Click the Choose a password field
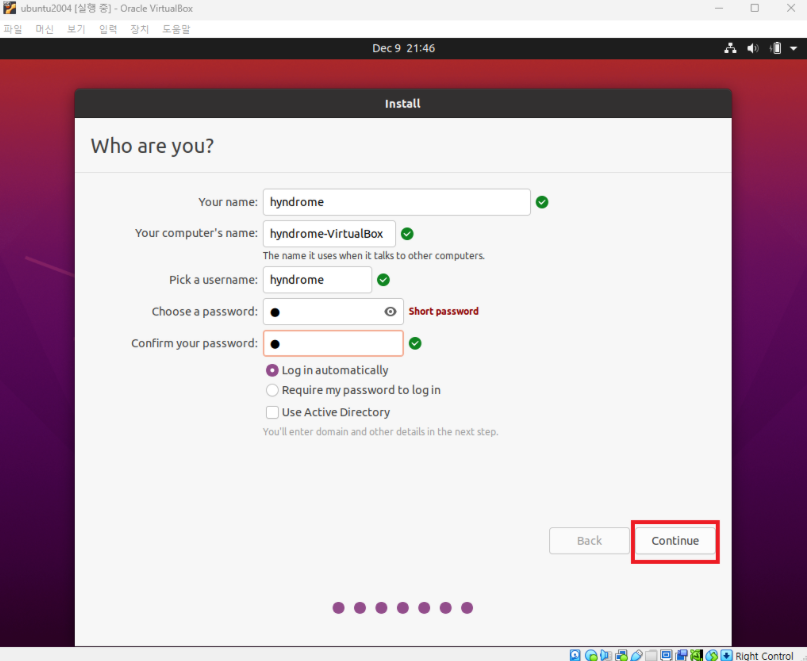Image resolution: width=807 pixels, height=661 pixels. coord(333,311)
